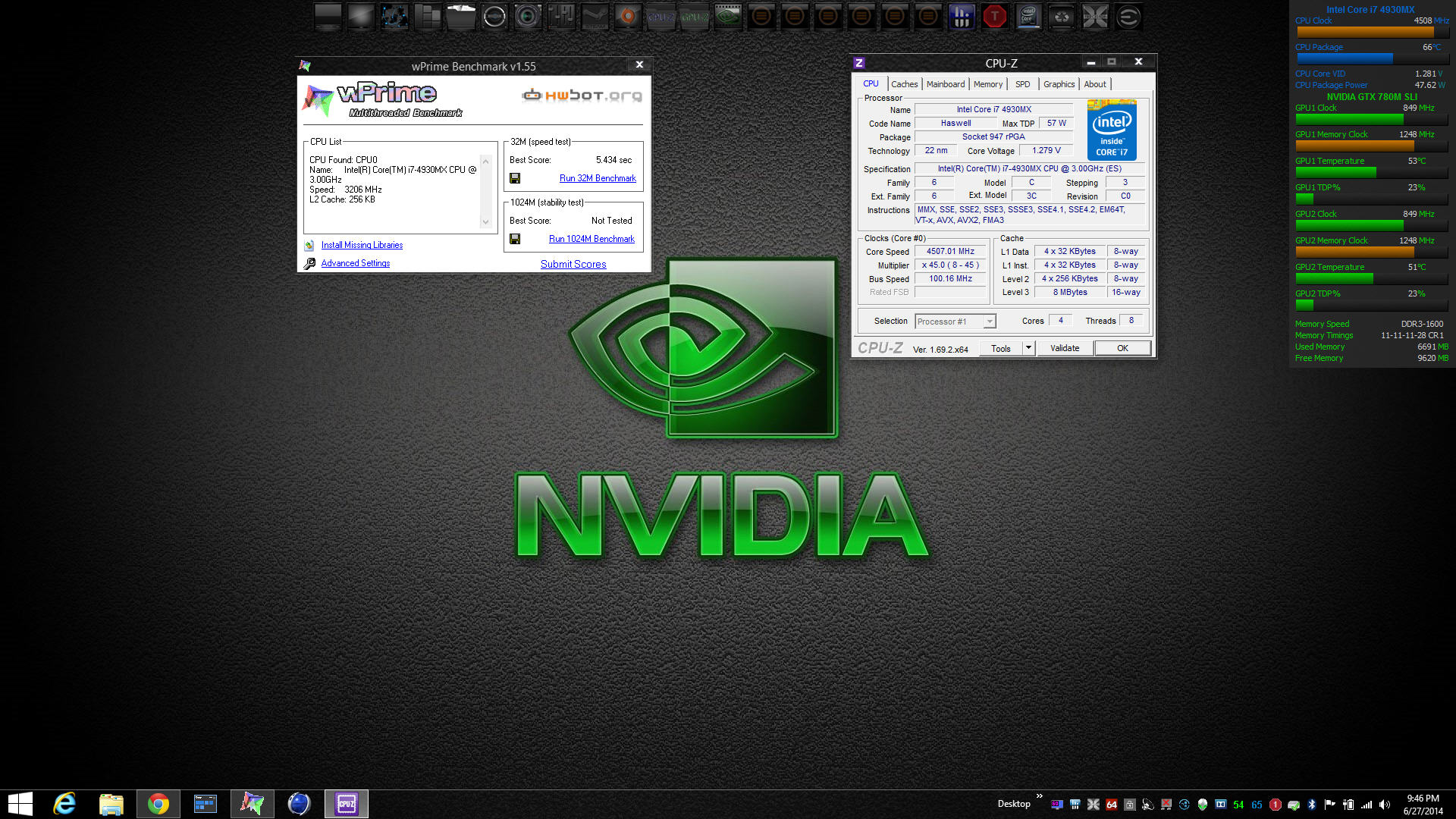
Task: Click the CPU Package label in sidebar widget
Action: [1319, 47]
